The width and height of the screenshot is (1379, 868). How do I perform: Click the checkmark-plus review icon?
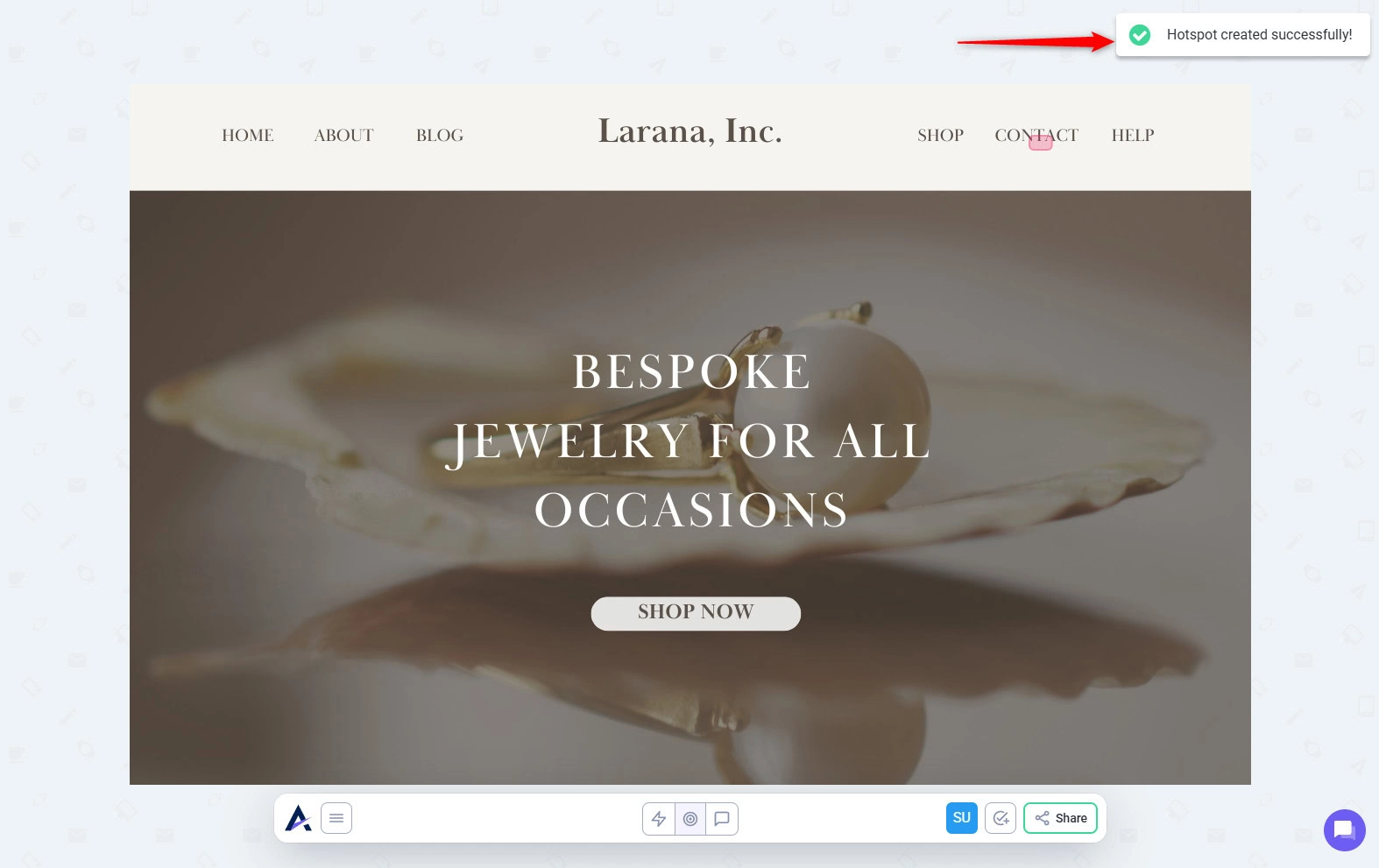coord(1001,818)
